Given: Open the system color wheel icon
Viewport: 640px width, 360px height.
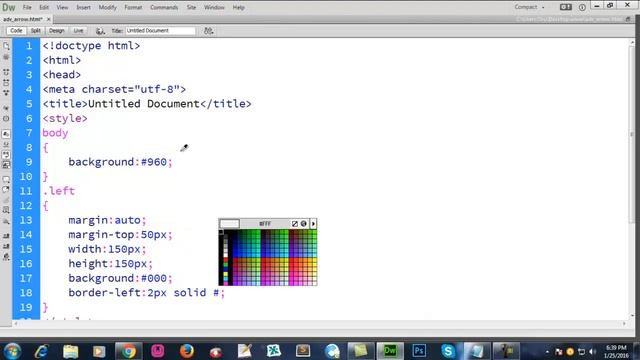Looking at the screenshot, I should [304, 224].
